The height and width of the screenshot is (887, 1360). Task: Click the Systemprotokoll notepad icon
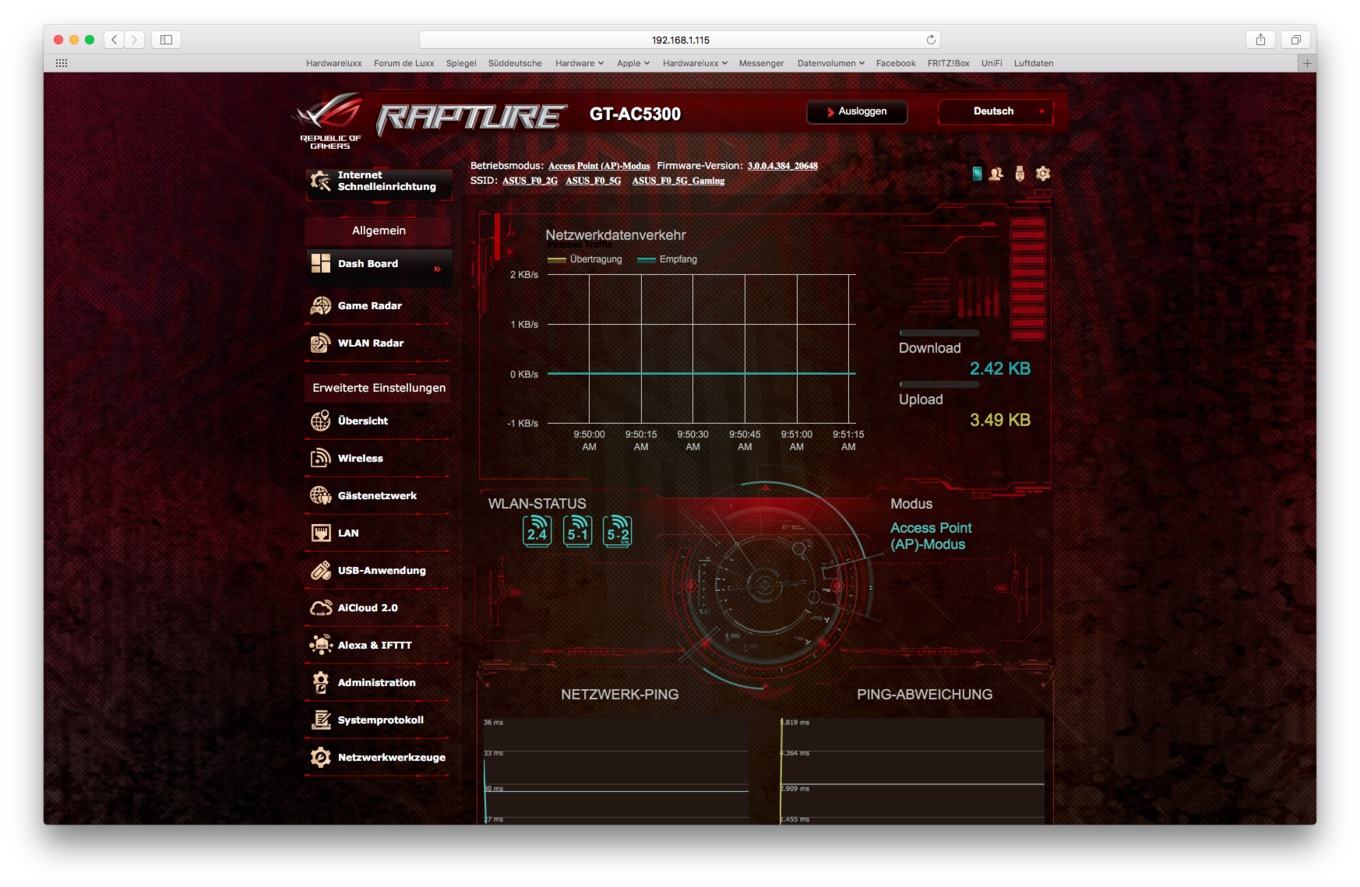320,720
